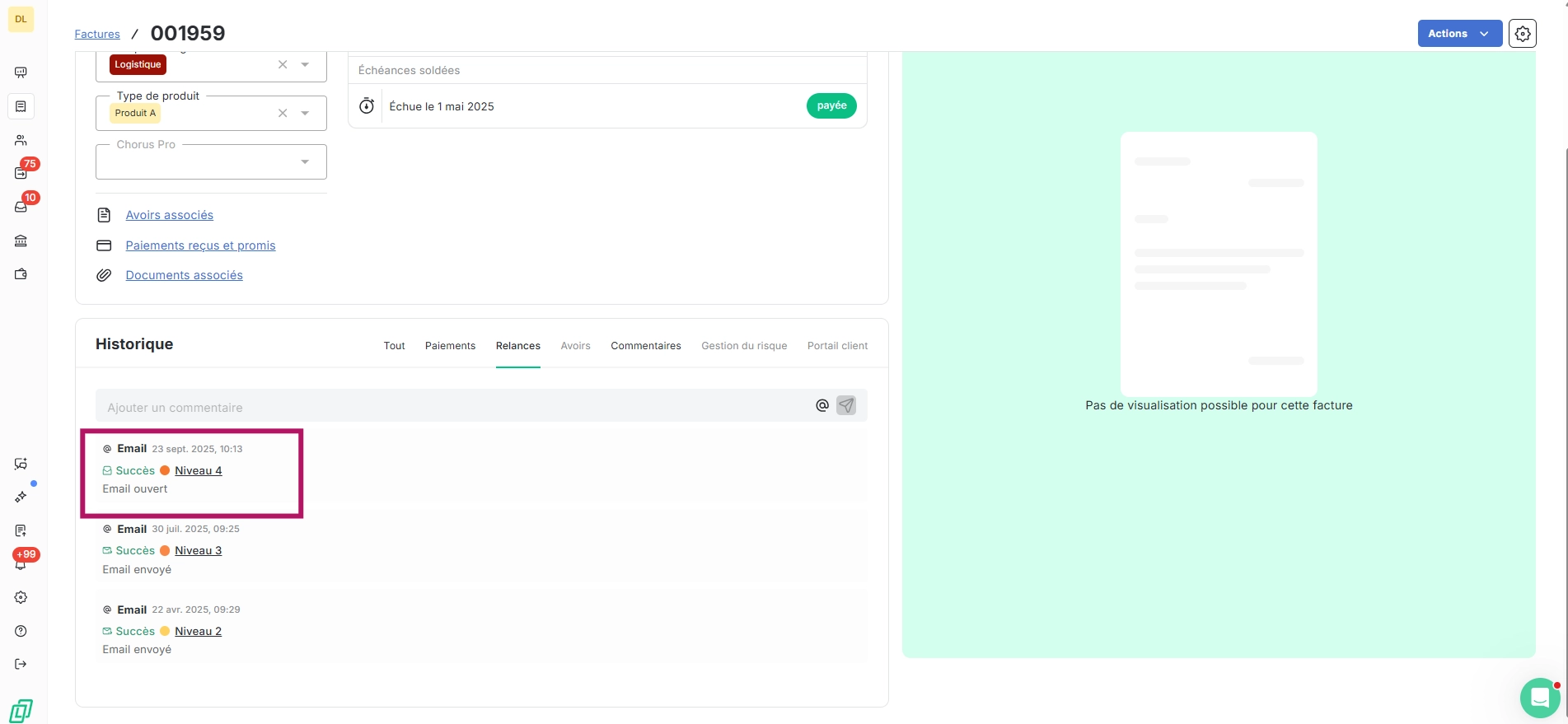Open the help question mark icon
Image resolution: width=1568 pixels, height=724 pixels.
[x=21, y=631]
